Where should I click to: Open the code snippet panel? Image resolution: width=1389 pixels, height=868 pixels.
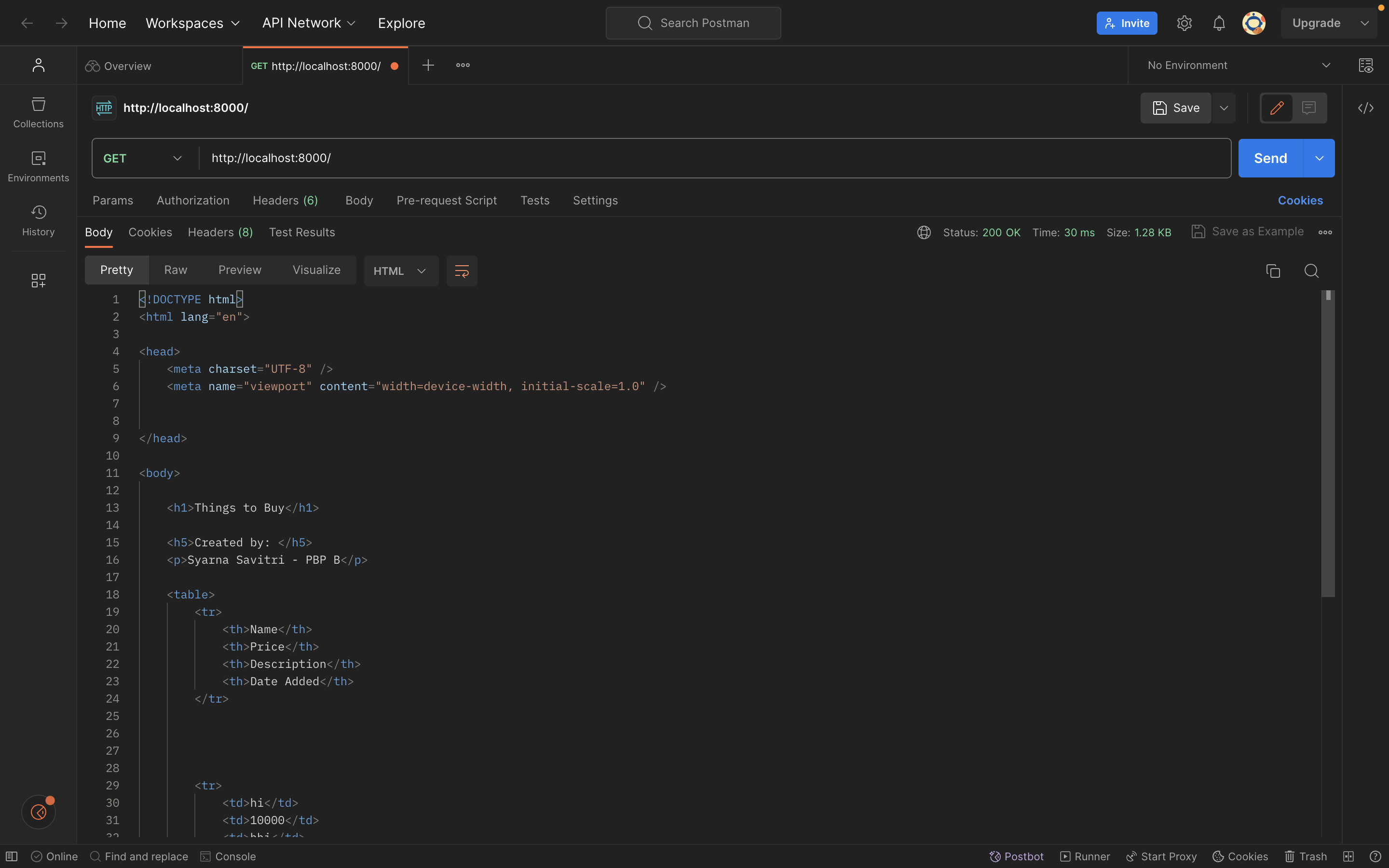tap(1366, 108)
